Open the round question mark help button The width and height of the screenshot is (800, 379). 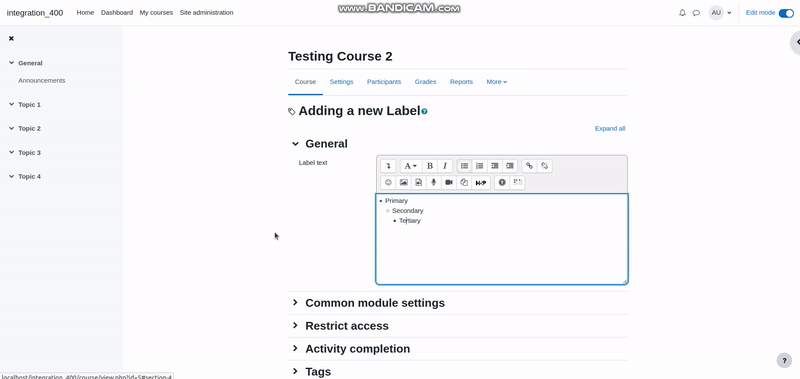[785, 361]
